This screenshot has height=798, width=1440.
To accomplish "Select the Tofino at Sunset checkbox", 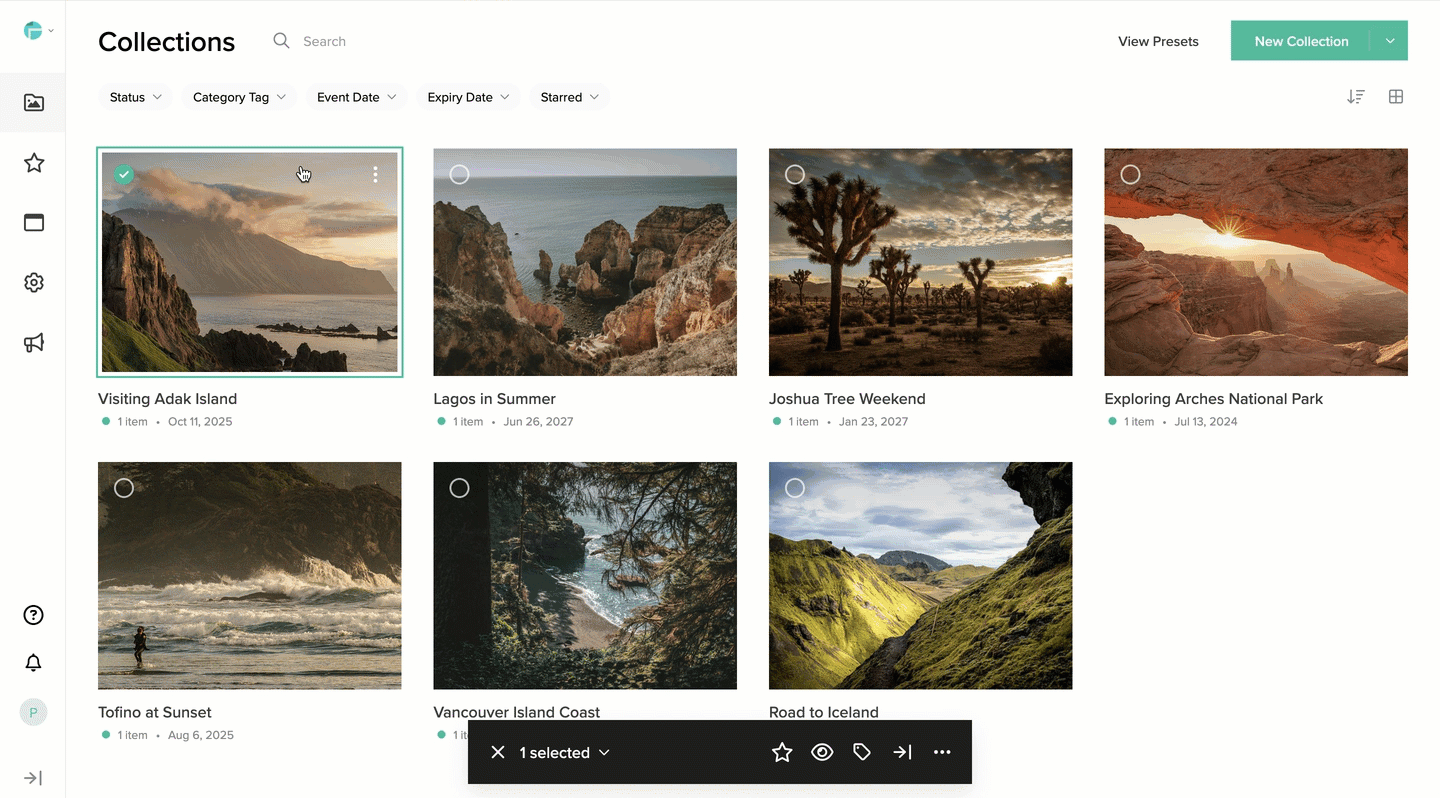I will click(124, 488).
